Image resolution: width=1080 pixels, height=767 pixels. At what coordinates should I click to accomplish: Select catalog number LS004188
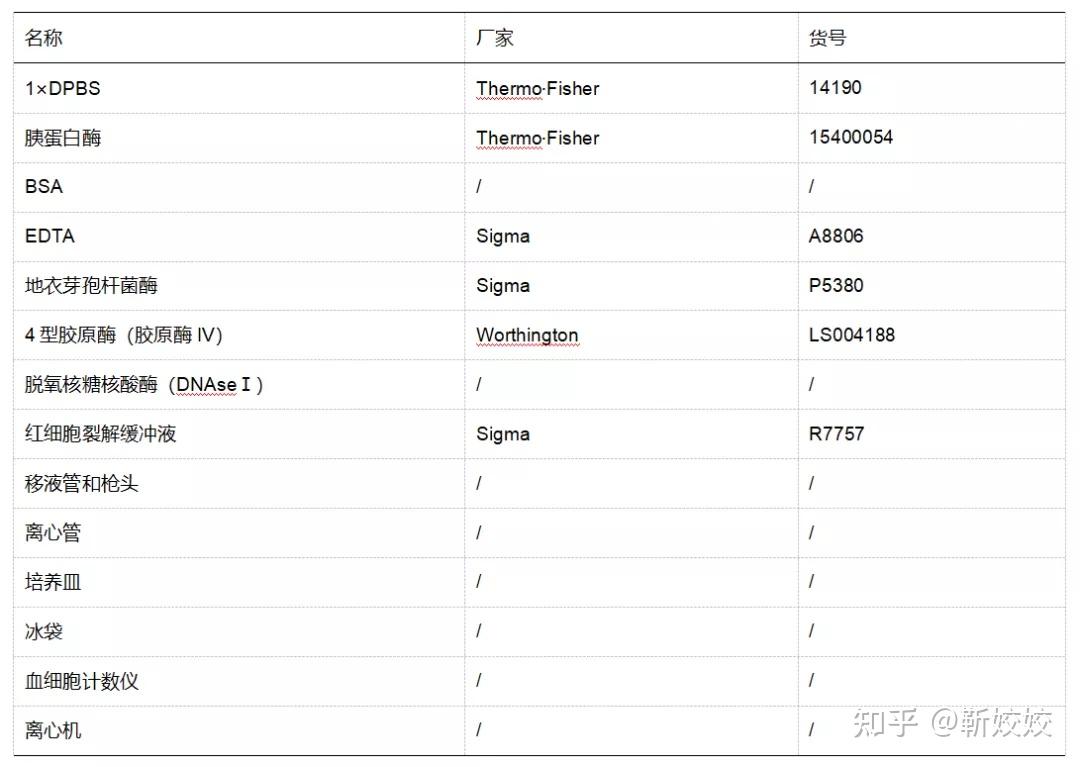point(852,335)
